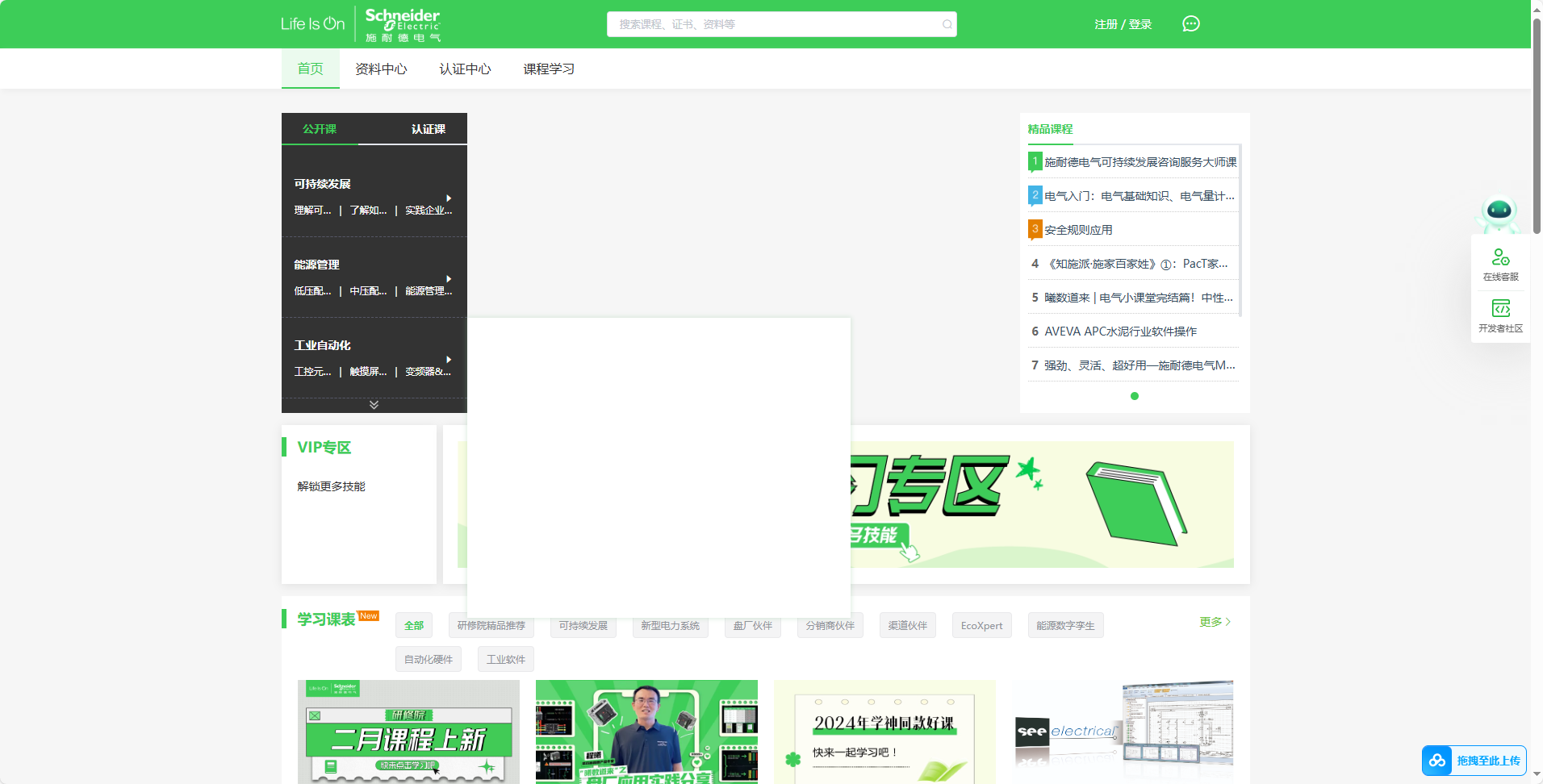This screenshot has height=784, width=1543.
Task: Click 工控元... subcategory link
Action: (312, 372)
